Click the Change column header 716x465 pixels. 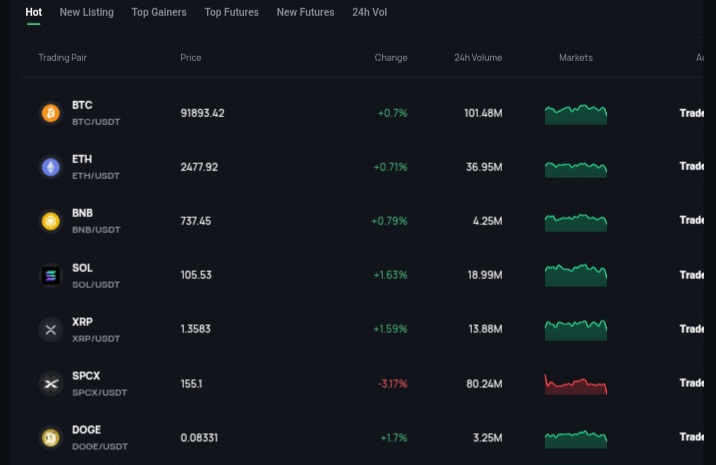[391, 58]
